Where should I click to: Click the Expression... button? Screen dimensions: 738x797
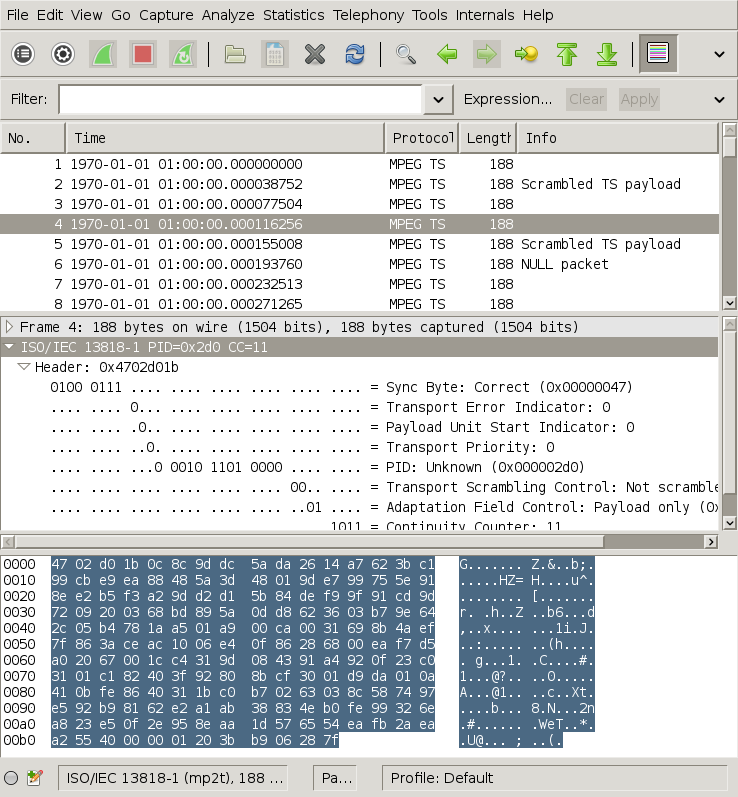[x=508, y=99]
